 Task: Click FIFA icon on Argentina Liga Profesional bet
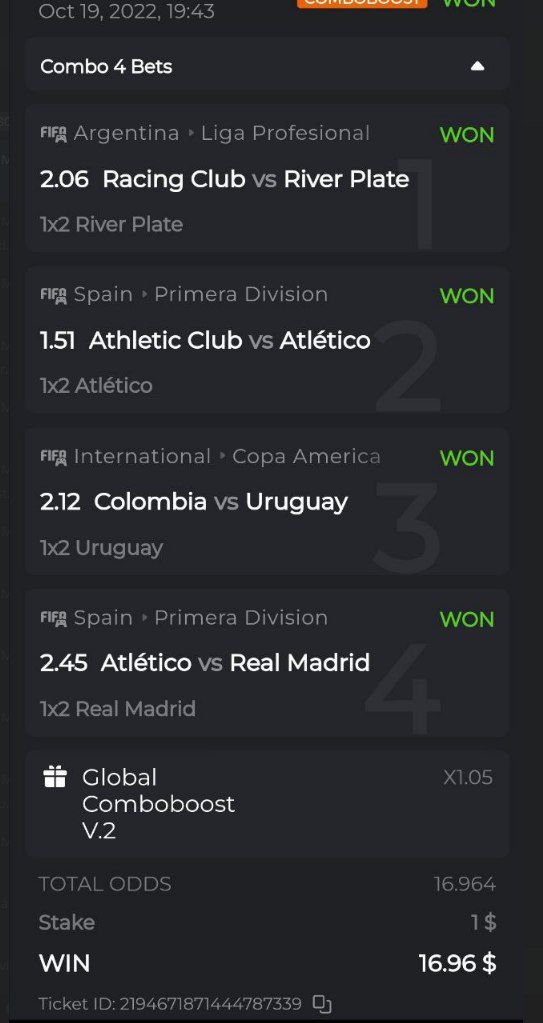pos(54,134)
